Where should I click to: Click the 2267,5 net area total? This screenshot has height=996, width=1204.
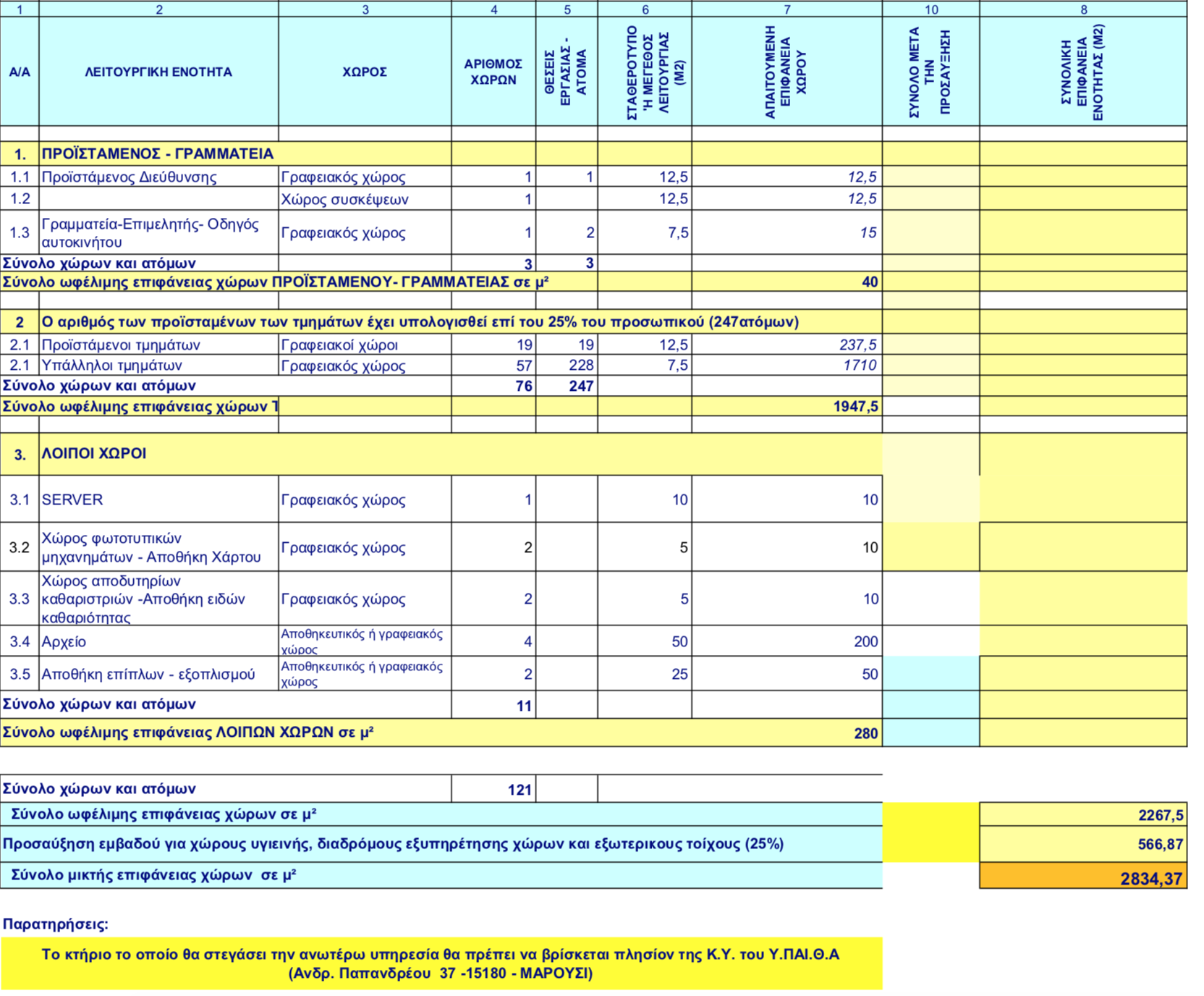click(x=1160, y=816)
